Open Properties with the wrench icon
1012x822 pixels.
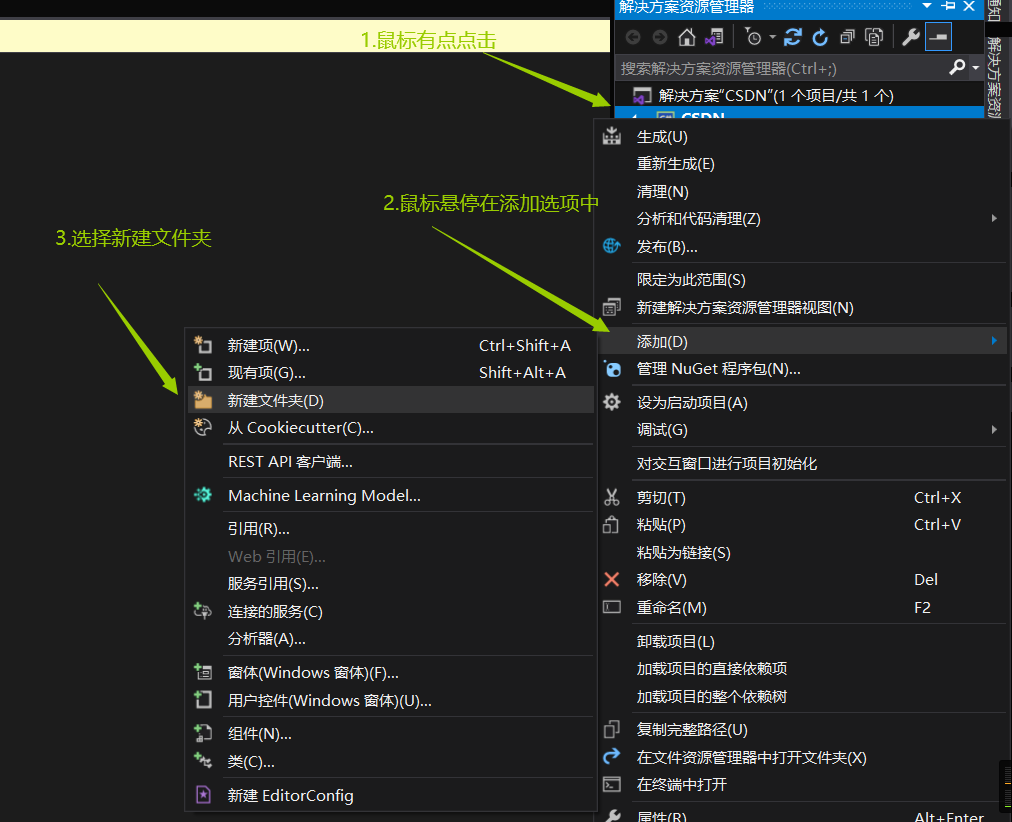click(912, 37)
